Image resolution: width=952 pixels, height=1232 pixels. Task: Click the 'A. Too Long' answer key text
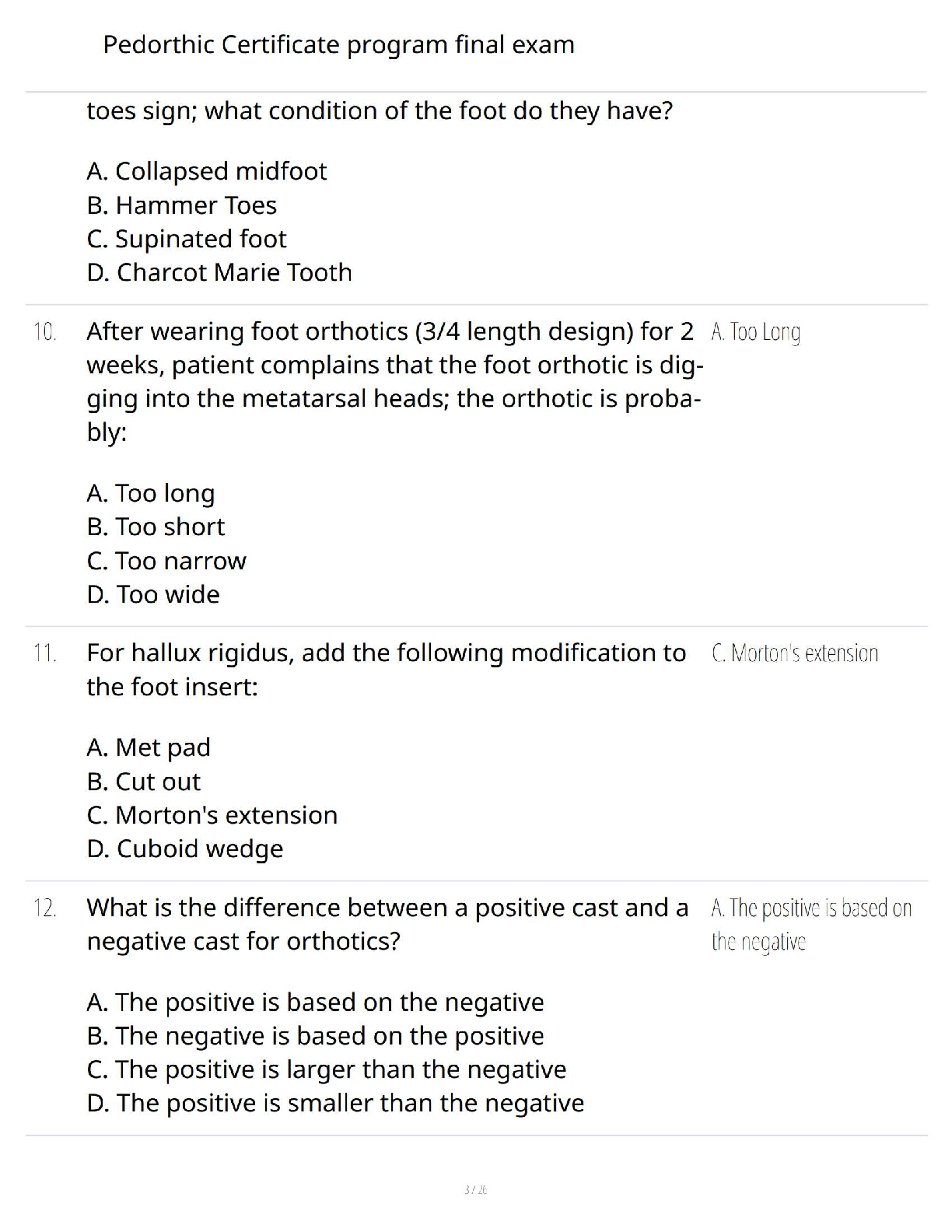[x=755, y=332]
